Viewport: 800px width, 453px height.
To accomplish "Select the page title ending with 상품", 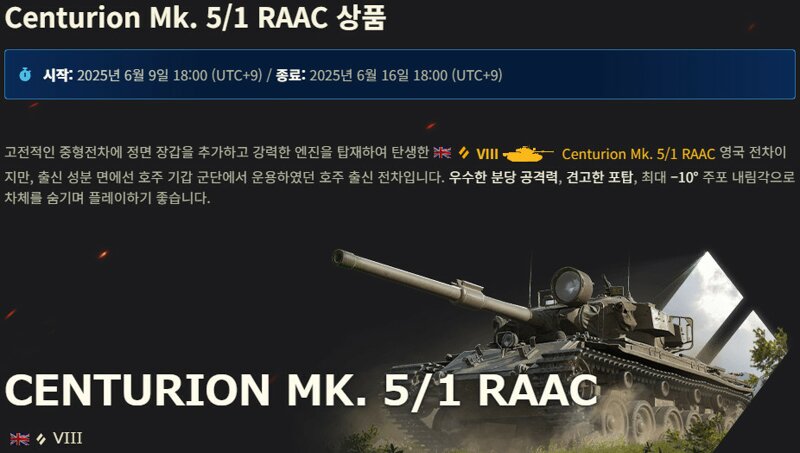I will click(195, 18).
